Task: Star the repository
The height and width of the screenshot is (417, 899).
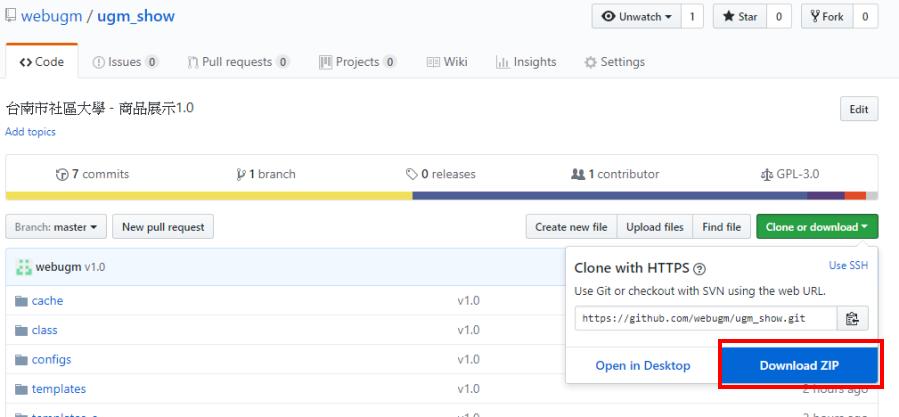Action: pos(740,17)
